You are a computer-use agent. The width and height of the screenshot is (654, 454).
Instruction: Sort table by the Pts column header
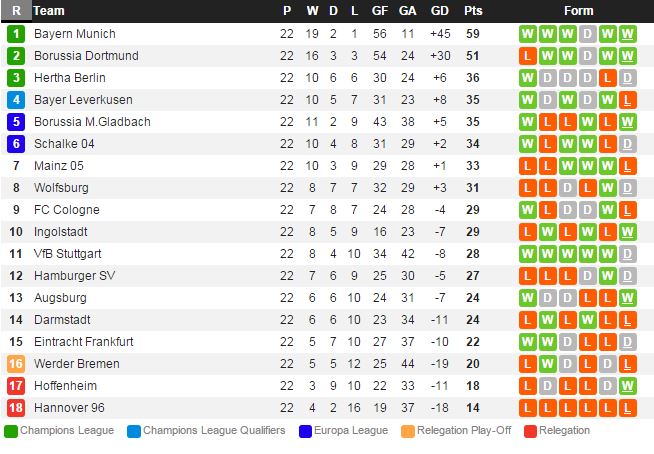[472, 11]
